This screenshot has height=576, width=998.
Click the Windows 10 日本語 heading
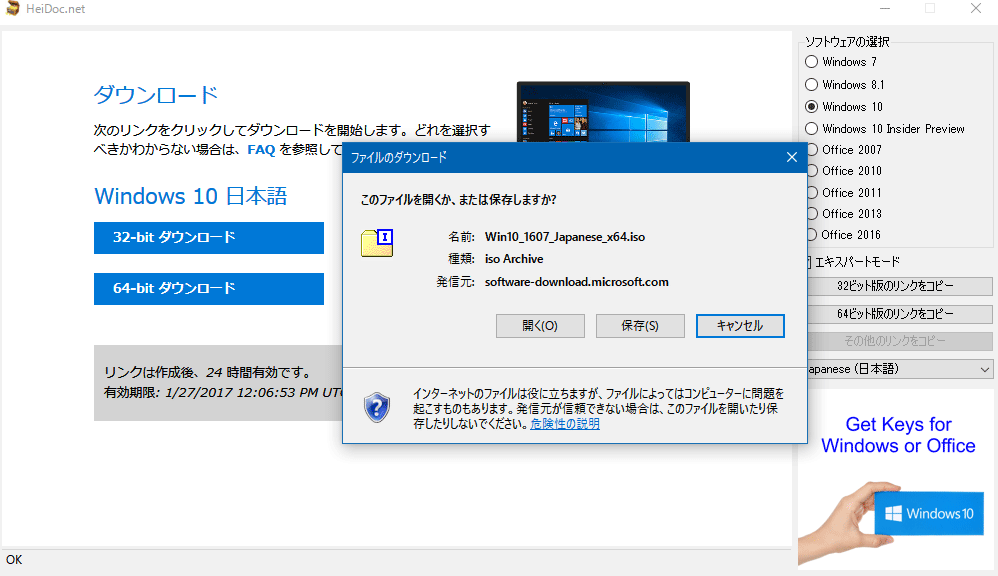coord(190,196)
